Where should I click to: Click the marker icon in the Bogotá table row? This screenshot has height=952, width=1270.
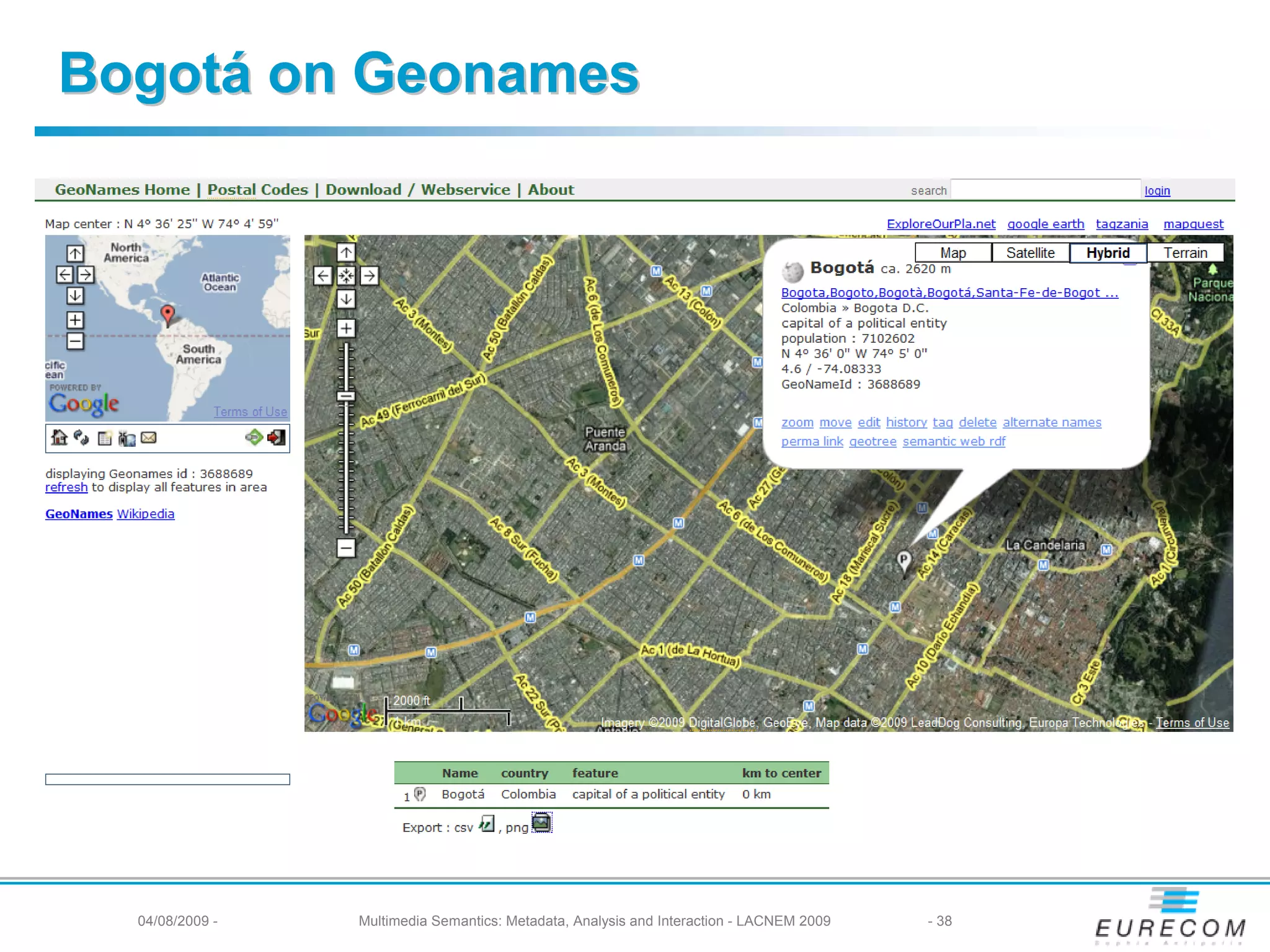(x=420, y=794)
